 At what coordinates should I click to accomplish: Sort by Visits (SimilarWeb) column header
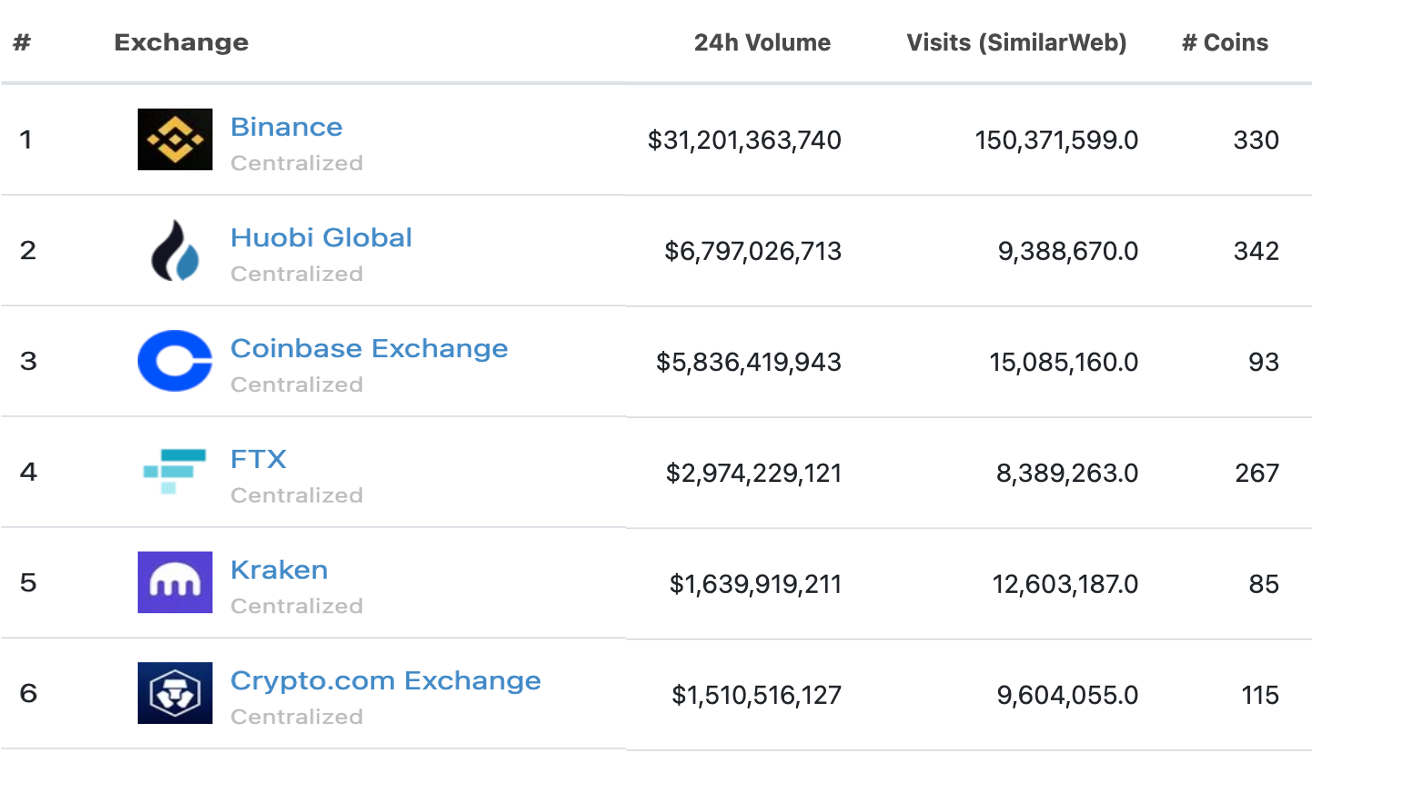[x=1016, y=43]
